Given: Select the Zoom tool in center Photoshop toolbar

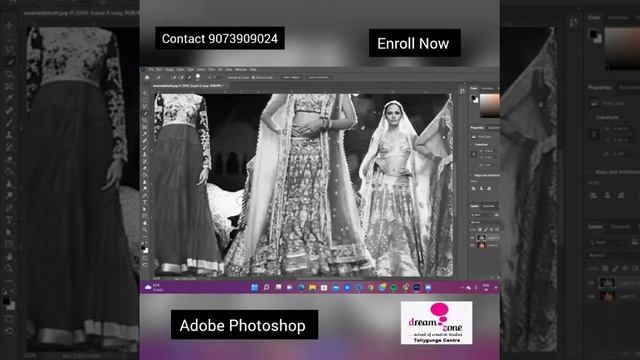Looking at the screenshot, I should point(144,230).
